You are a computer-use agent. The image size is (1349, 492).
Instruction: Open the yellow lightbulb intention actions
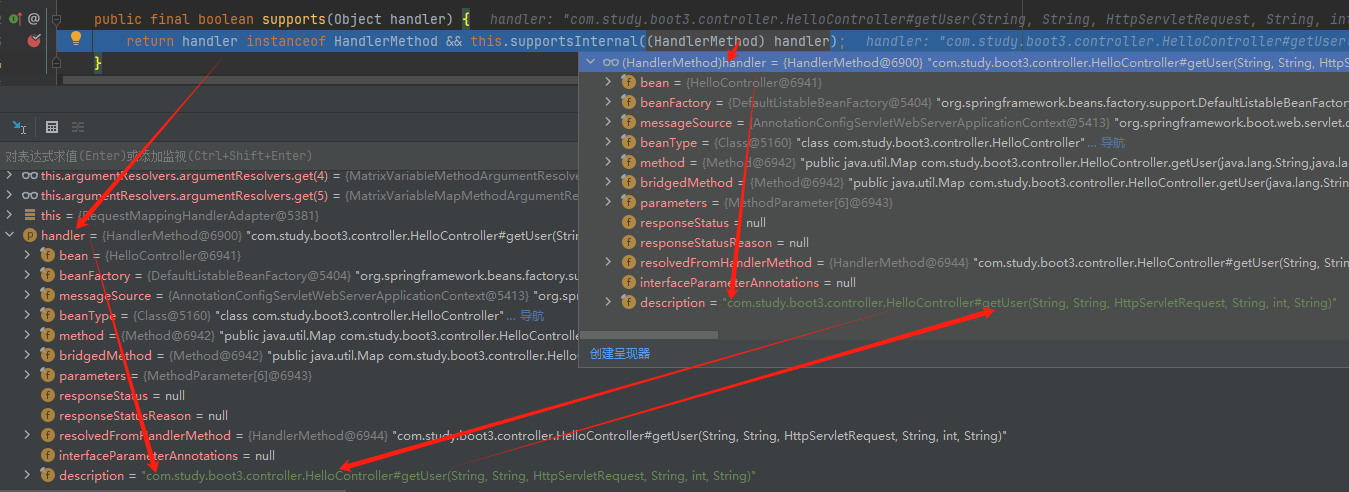pyautogui.click(x=75, y=40)
